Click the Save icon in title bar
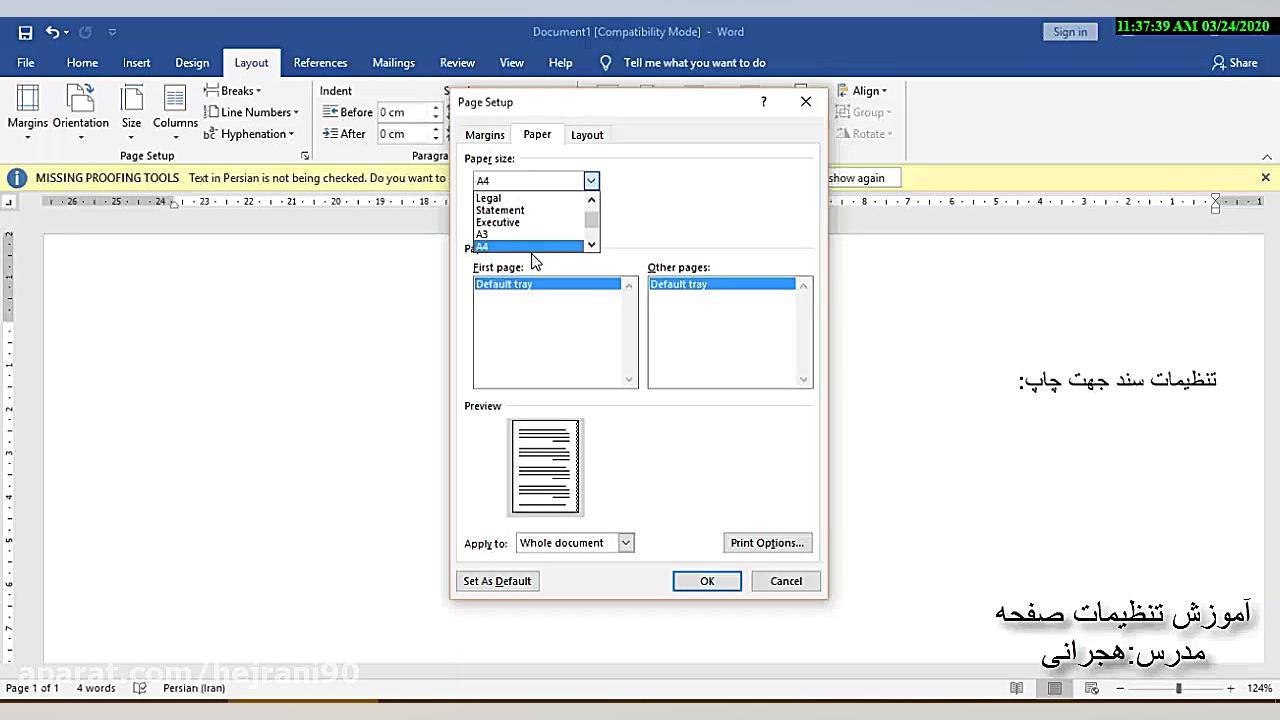 point(25,32)
